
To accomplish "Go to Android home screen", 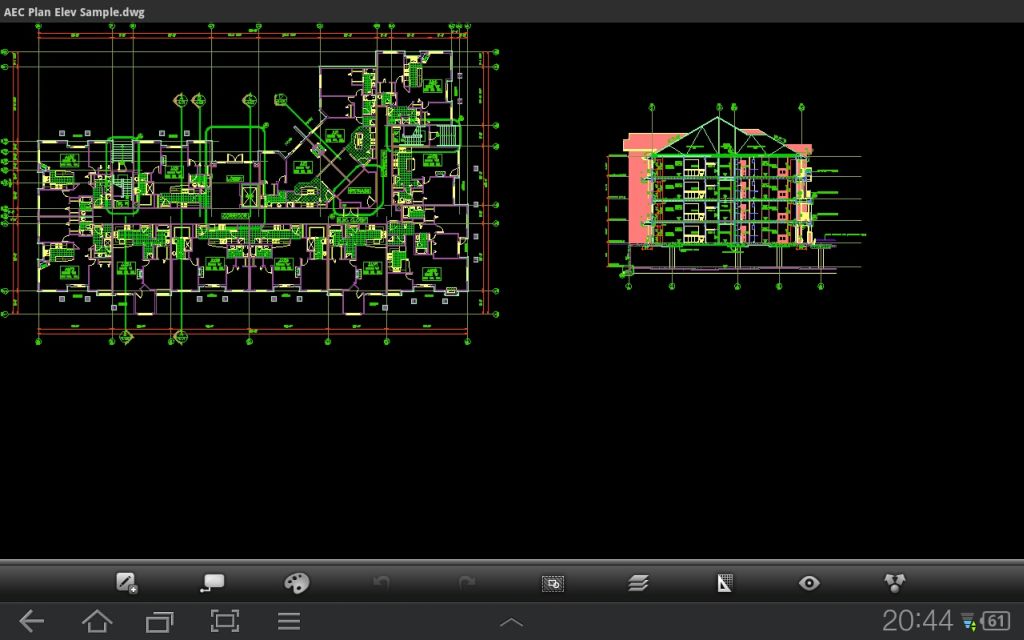I will tap(97, 620).
